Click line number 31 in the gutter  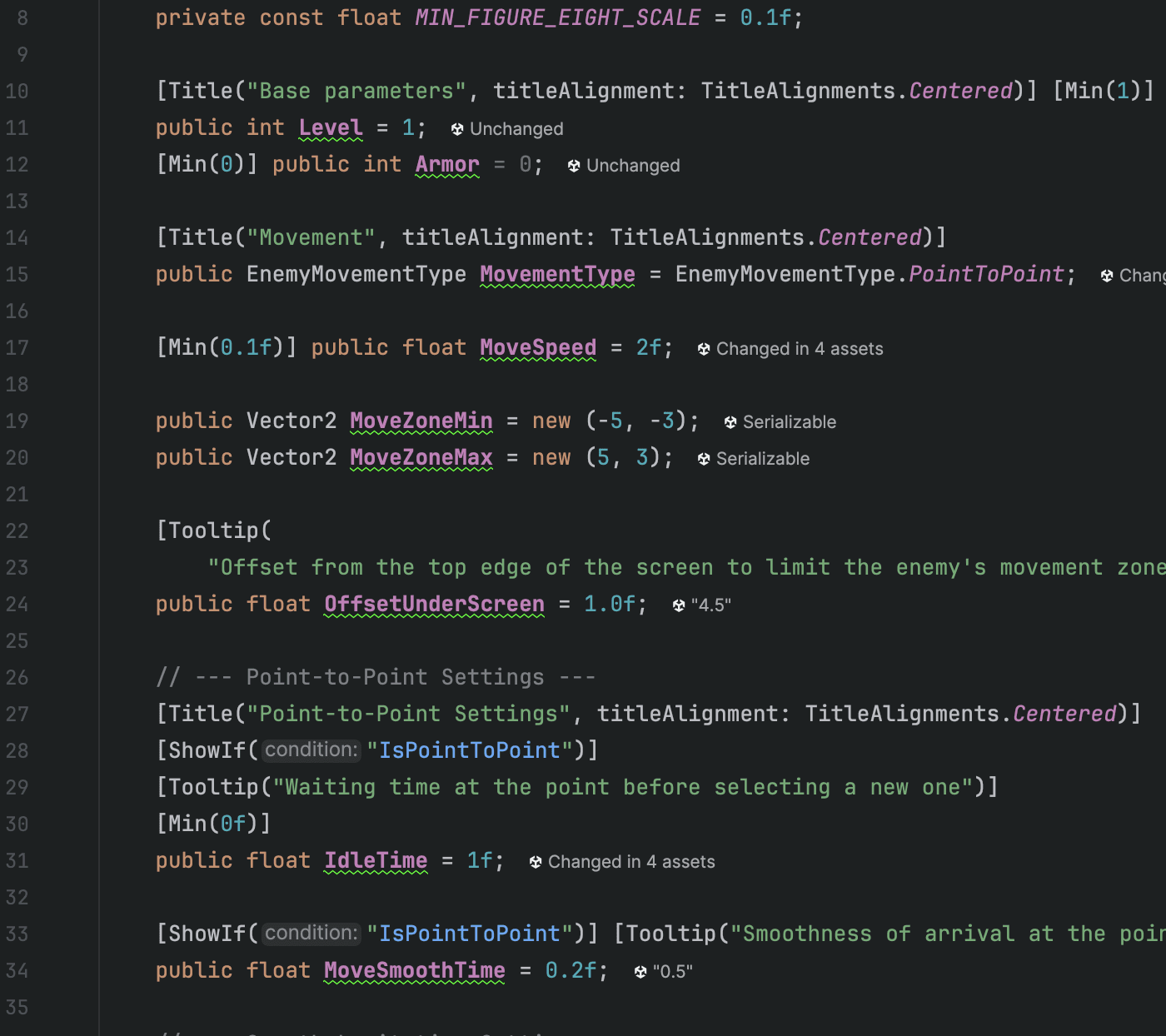pos(17,861)
